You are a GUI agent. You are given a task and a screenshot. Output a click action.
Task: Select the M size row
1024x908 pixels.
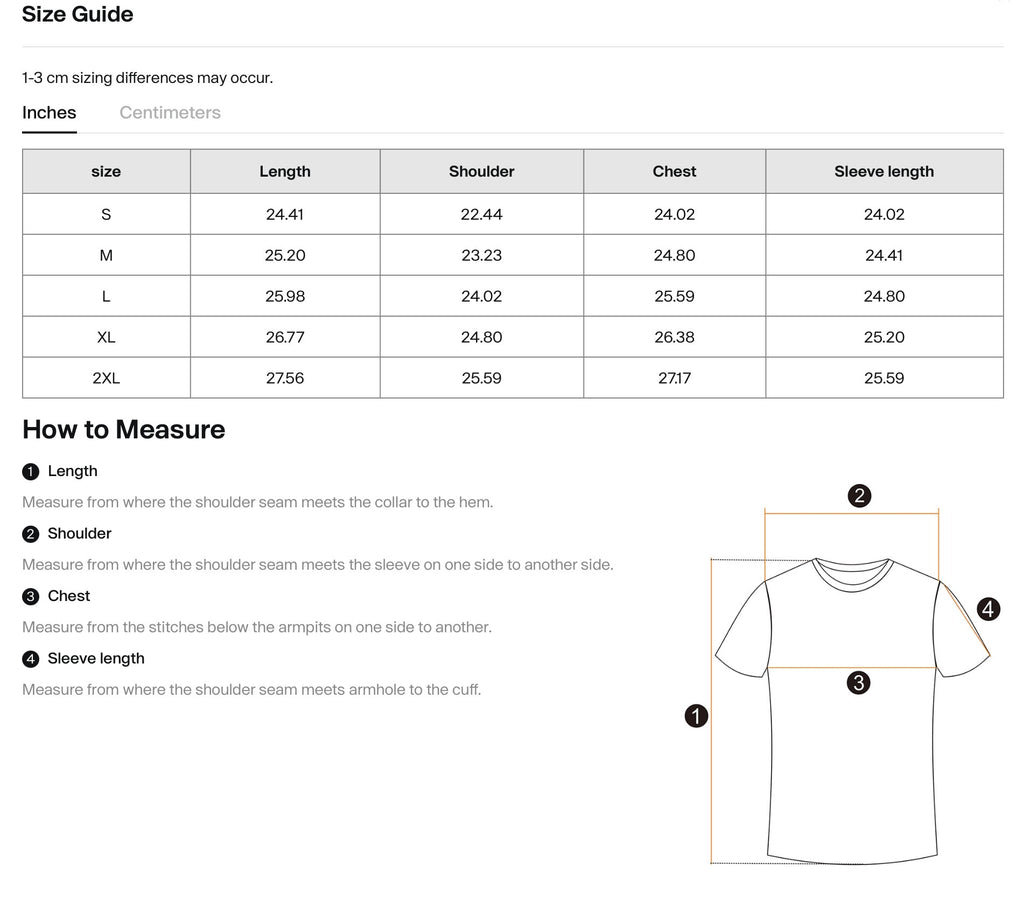(105, 255)
